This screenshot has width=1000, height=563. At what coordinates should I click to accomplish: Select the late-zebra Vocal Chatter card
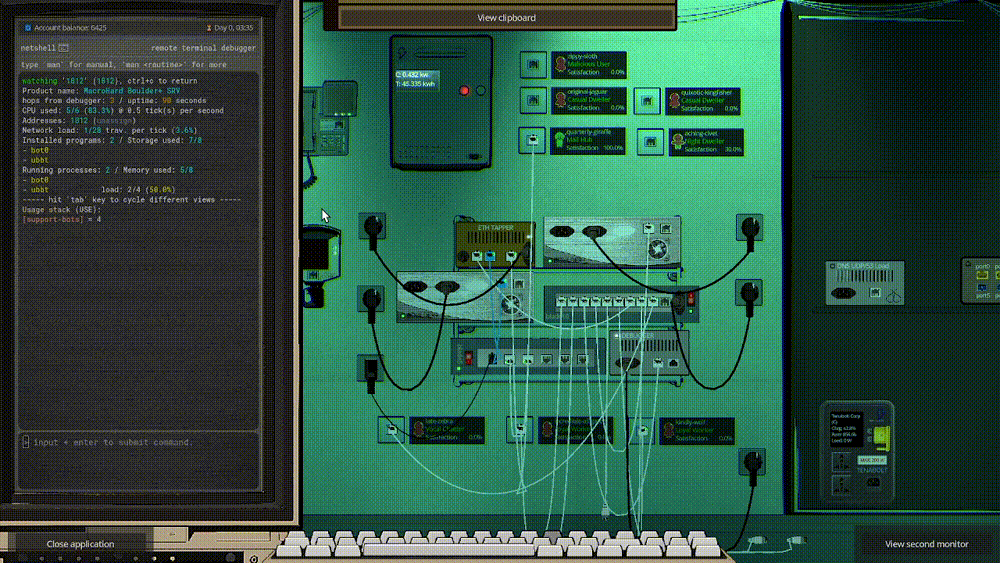pyautogui.click(x=447, y=430)
